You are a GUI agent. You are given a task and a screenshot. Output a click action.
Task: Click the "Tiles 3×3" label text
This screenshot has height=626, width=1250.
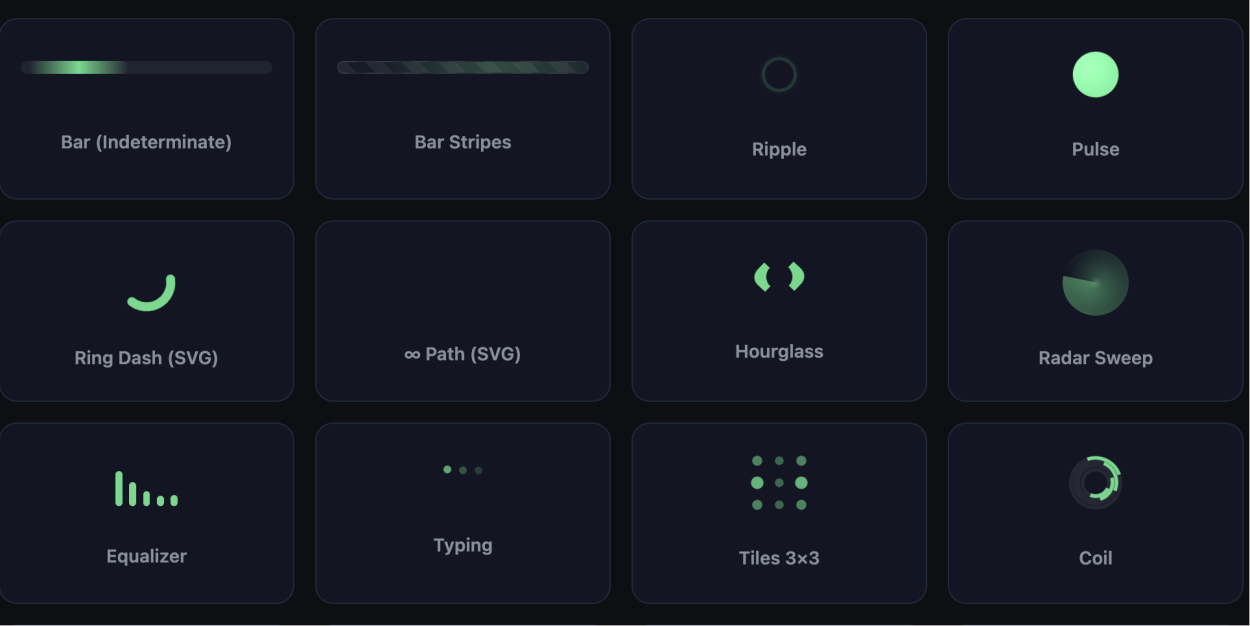[x=779, y=558]
